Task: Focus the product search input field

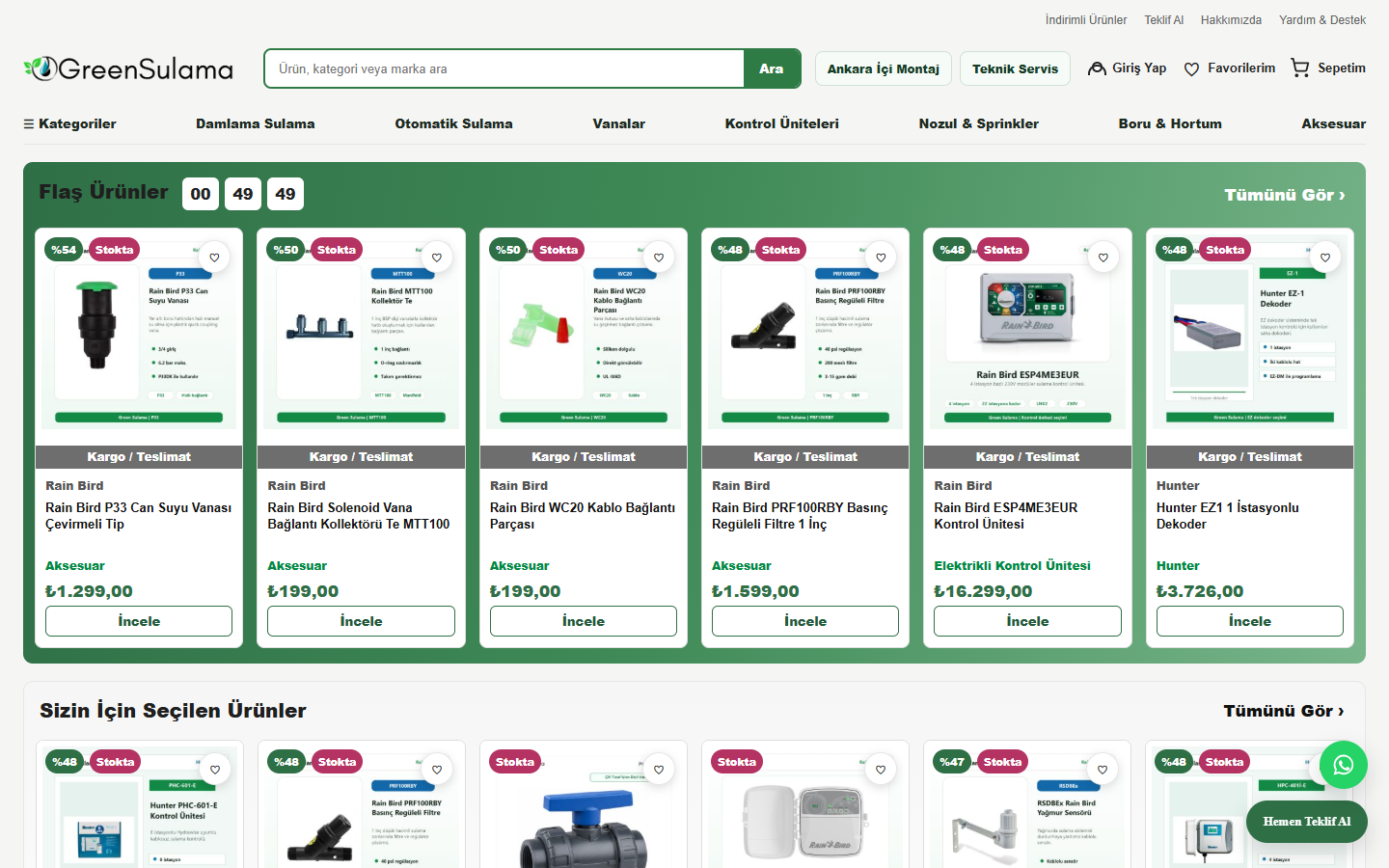Action: pyautogui.click(x=504, y=68)
